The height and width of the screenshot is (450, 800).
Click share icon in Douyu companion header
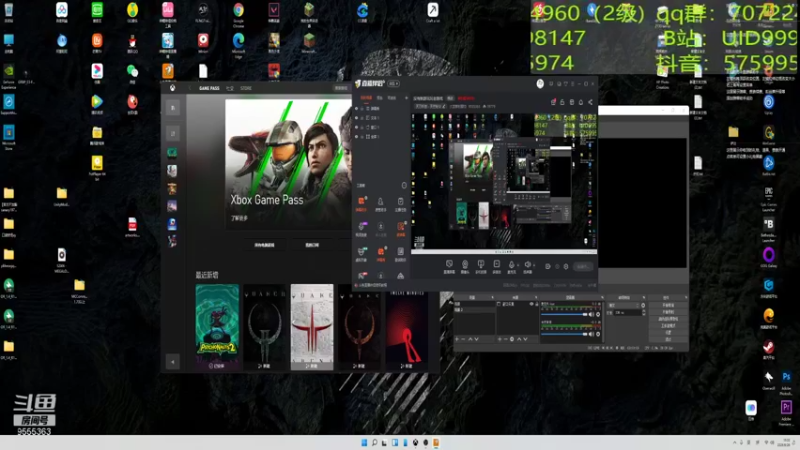point(590,102)
